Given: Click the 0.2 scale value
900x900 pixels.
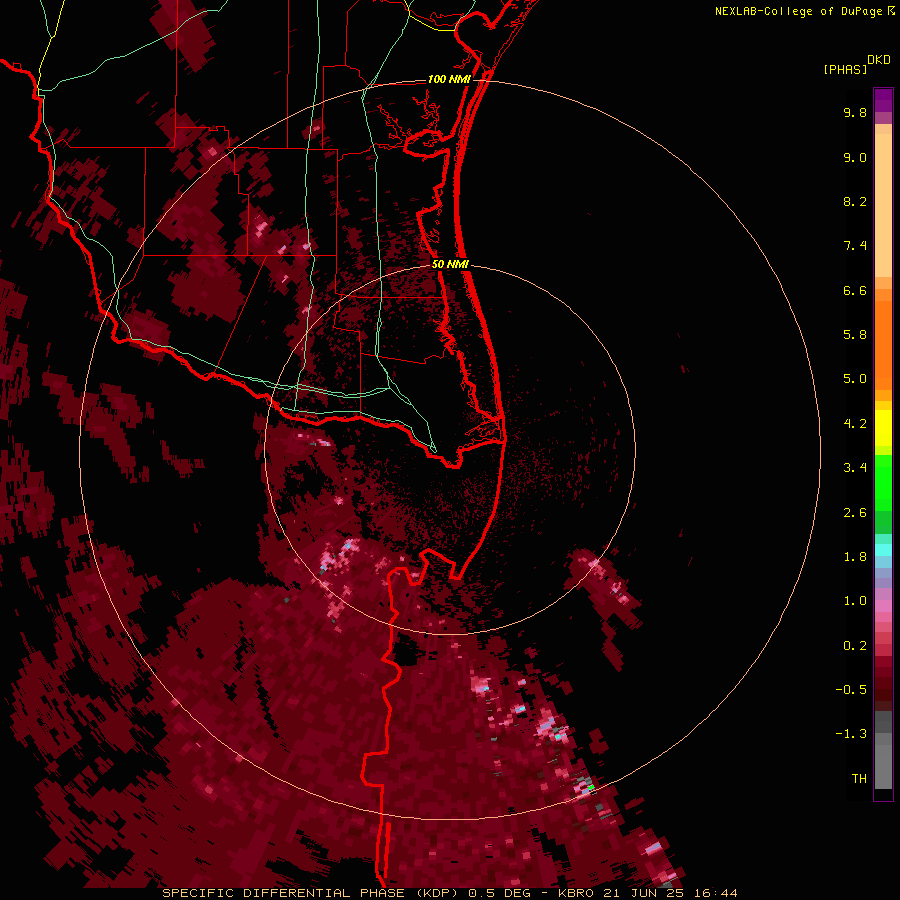Looking at the screenshot, I should coord(855,646).
